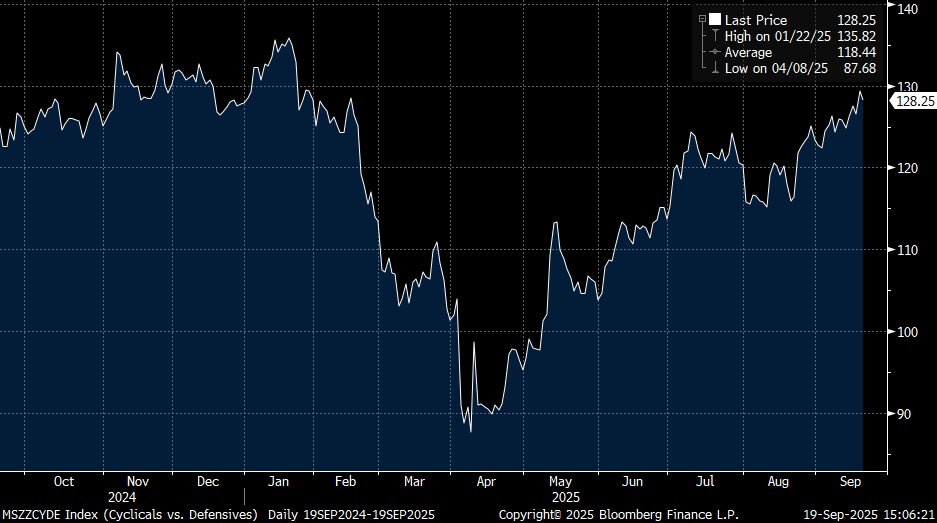Click the Oct label on time axis
Screen dimensions: 937x523
click(x=63, y=481)
